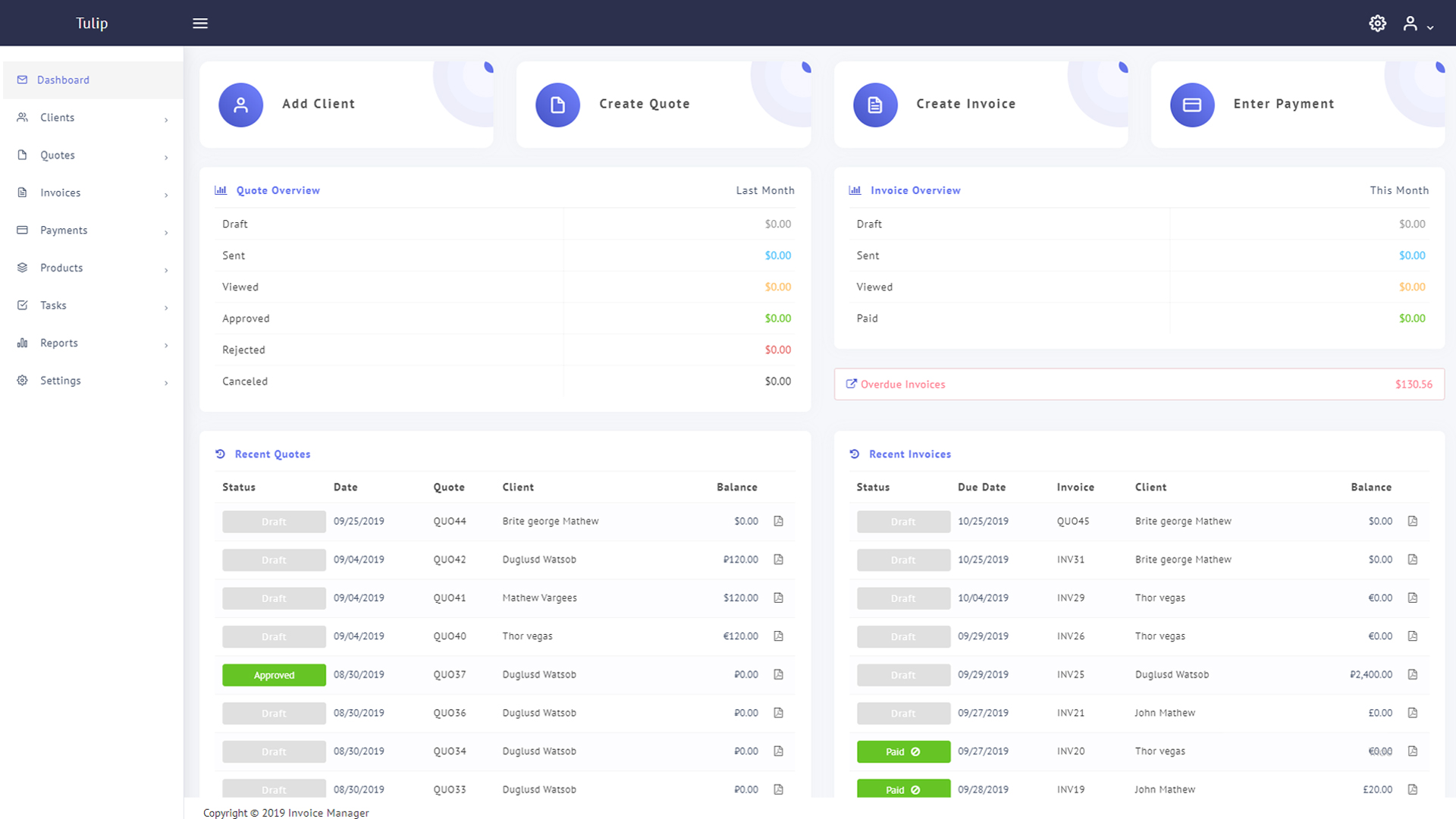
Task: Open the user account dropdown in header
Action: [1417, 24]
